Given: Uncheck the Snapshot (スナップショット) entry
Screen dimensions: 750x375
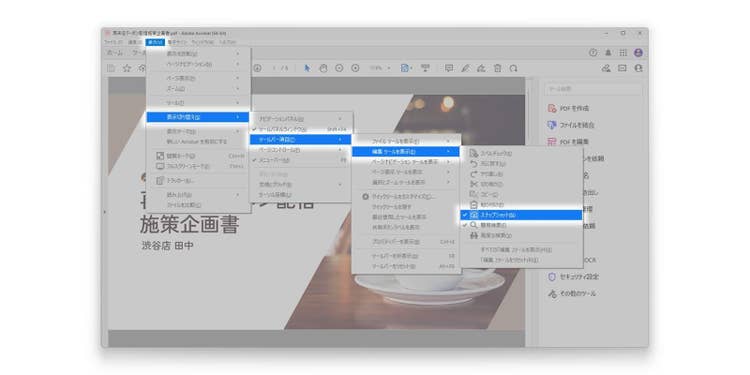Looking at the screenshot, I should 521,215.
